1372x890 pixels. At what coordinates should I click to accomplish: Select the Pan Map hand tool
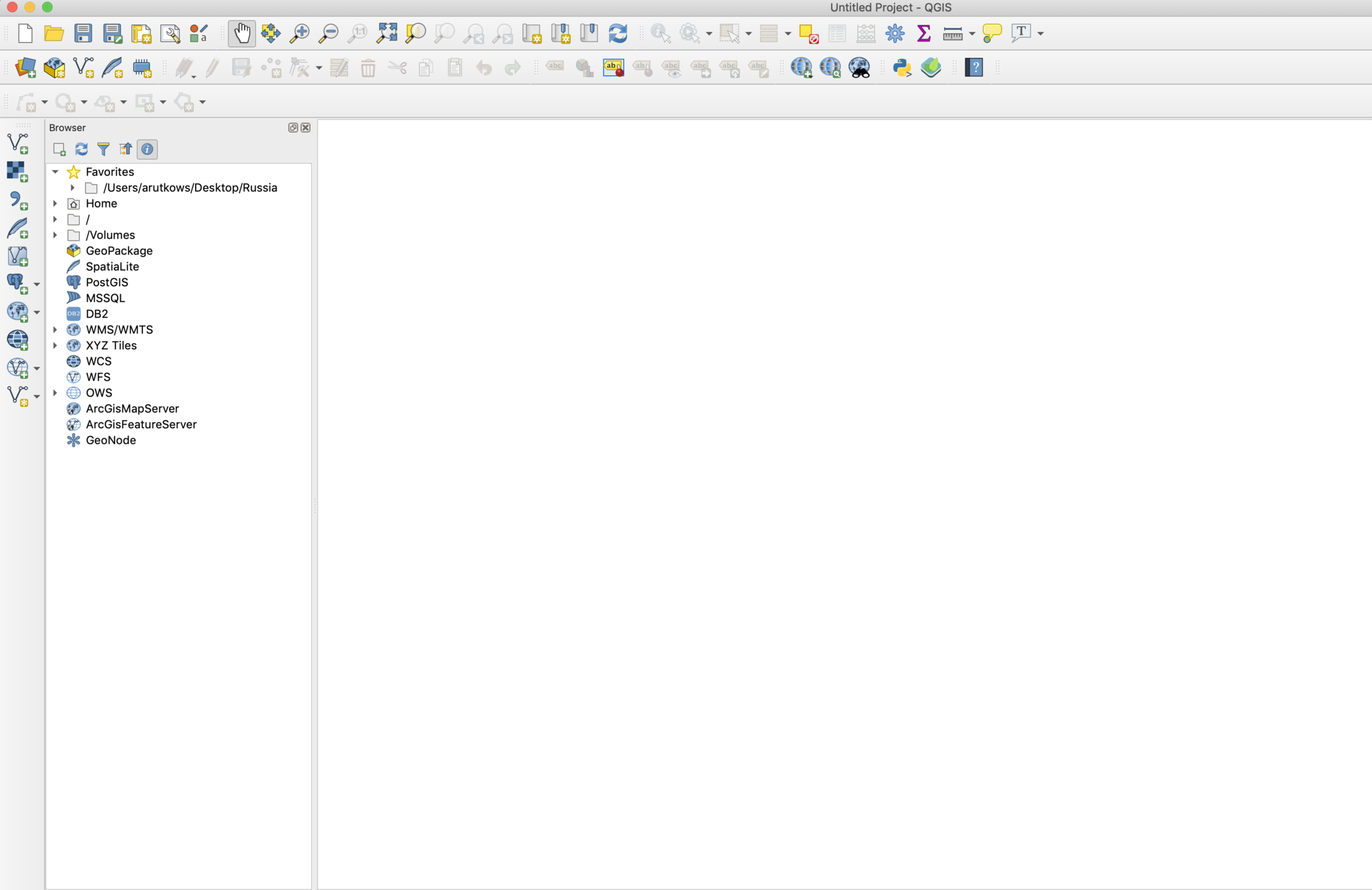point(242,33)
